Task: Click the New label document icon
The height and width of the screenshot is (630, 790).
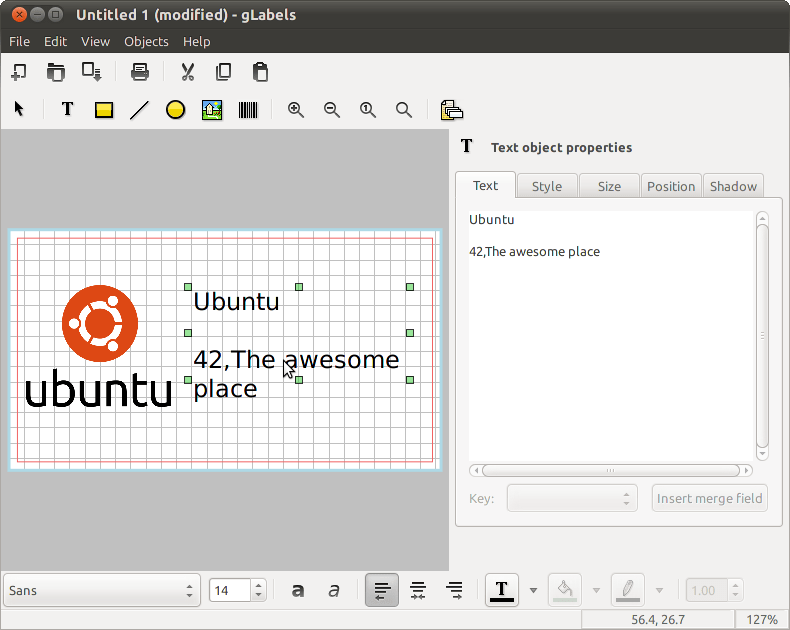Action: tap(19, 72)
